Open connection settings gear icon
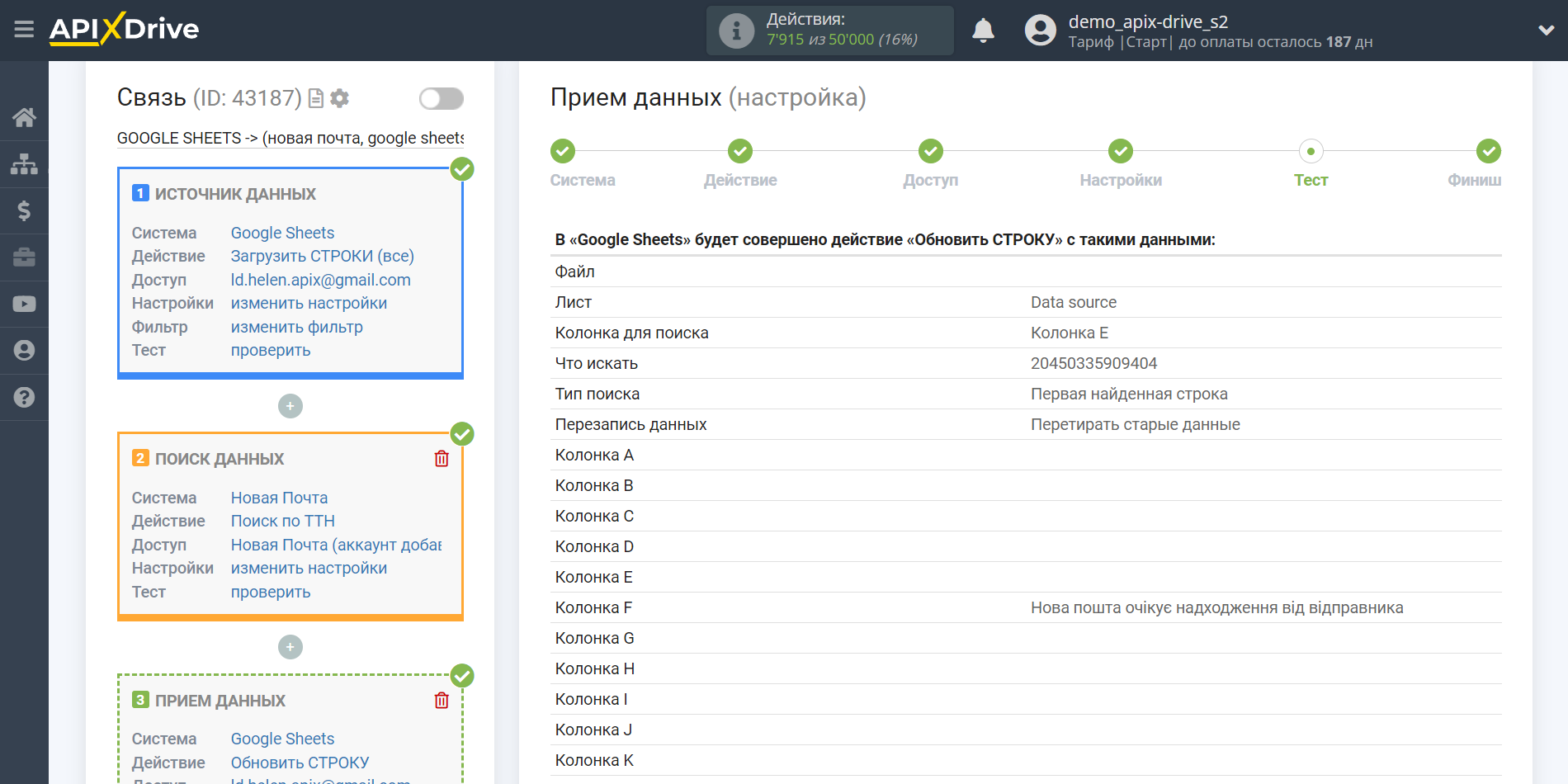 coord(339,98)
